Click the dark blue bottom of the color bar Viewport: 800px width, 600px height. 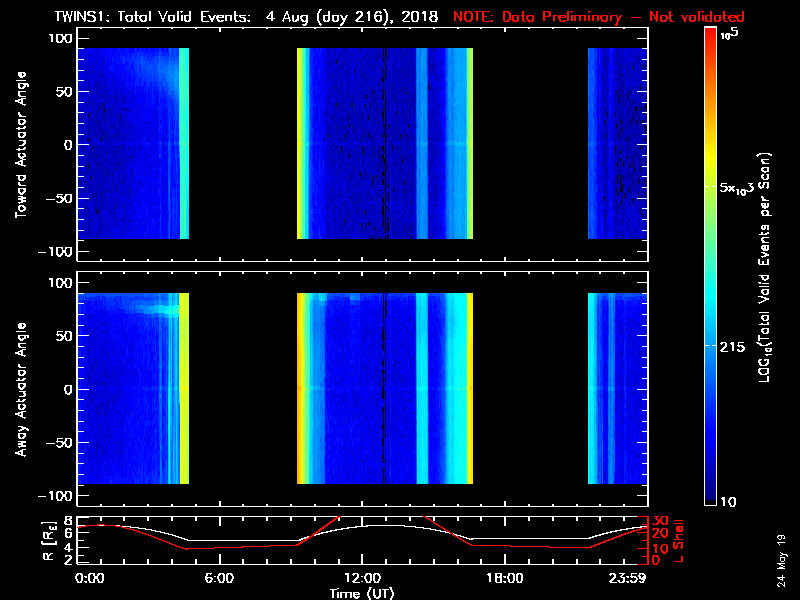tap(711, 495)
